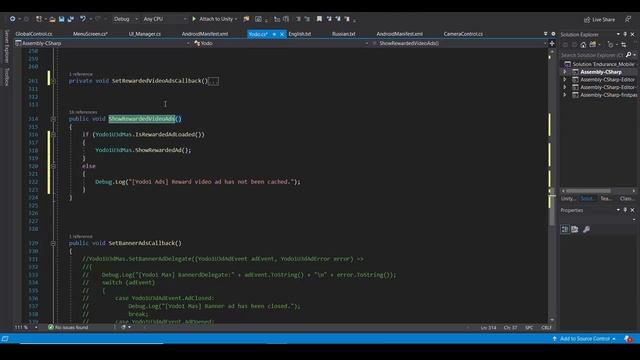Switch to the Russian.txt tab
The image size is (640, 360).
point(344,34)
